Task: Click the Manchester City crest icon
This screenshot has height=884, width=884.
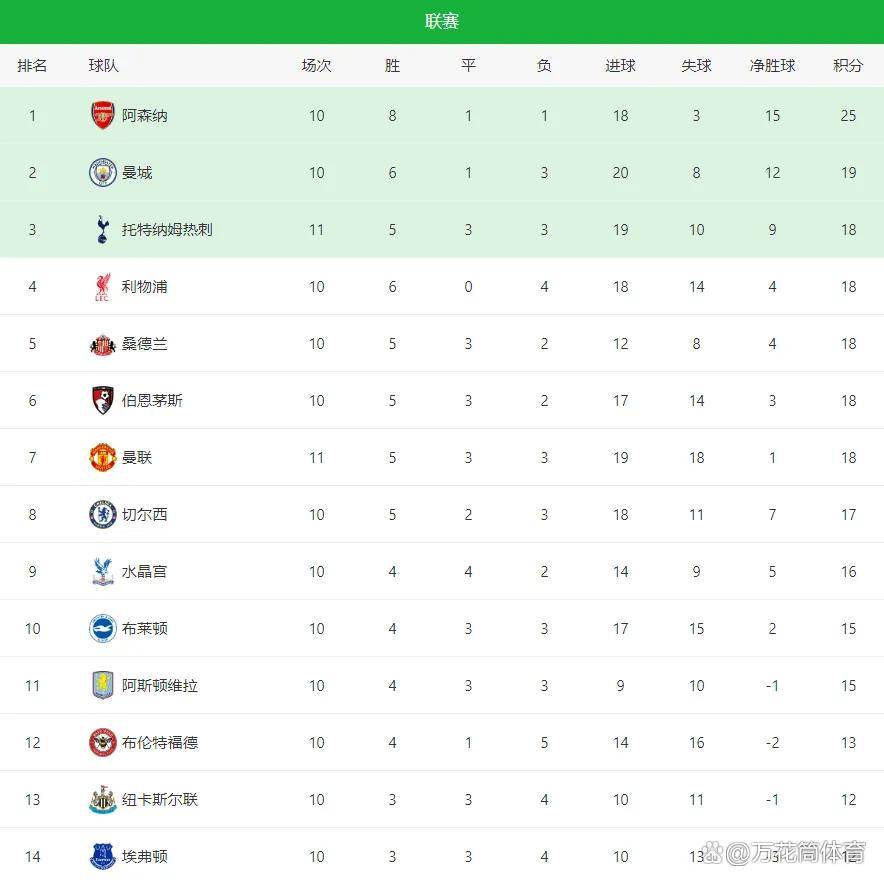Action: pyautogui.click(x=103, y=172)
